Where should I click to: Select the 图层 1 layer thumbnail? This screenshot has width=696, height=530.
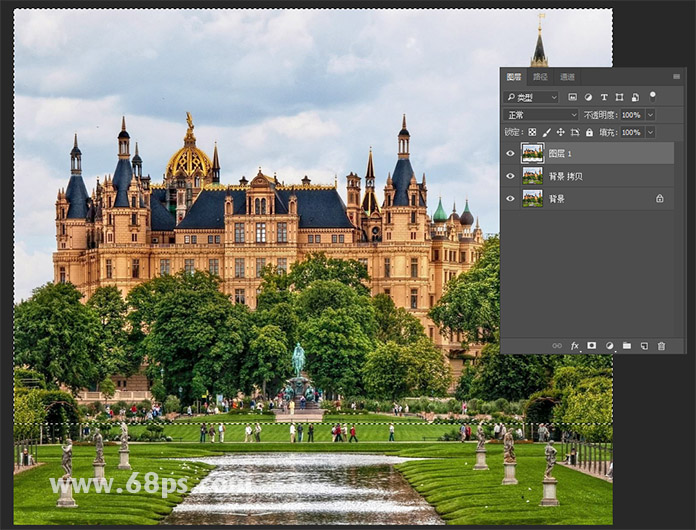pyautogui.click(x=532, y=153)
